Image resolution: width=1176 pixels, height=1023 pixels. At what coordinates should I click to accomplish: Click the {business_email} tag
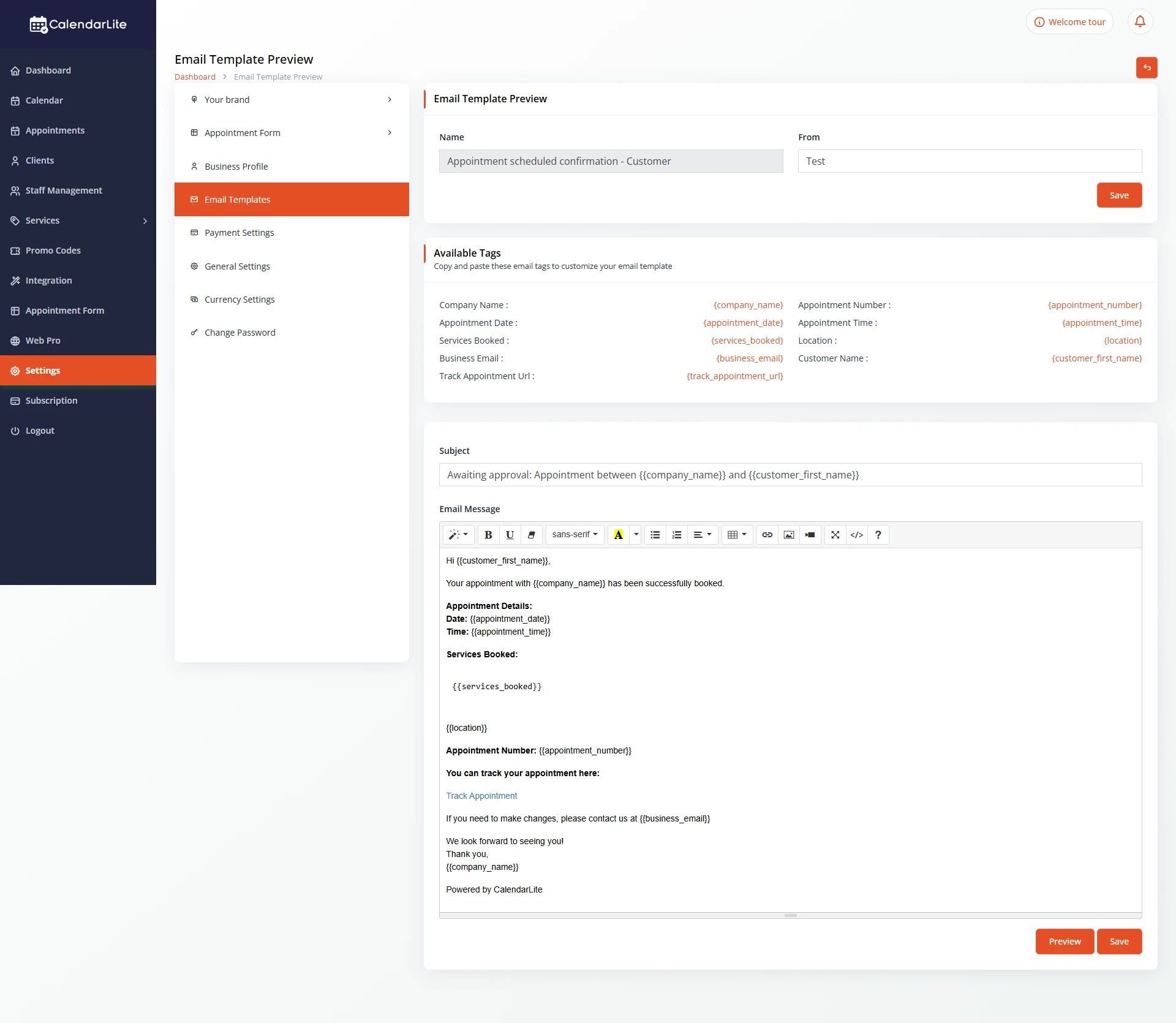coord(750,358)
